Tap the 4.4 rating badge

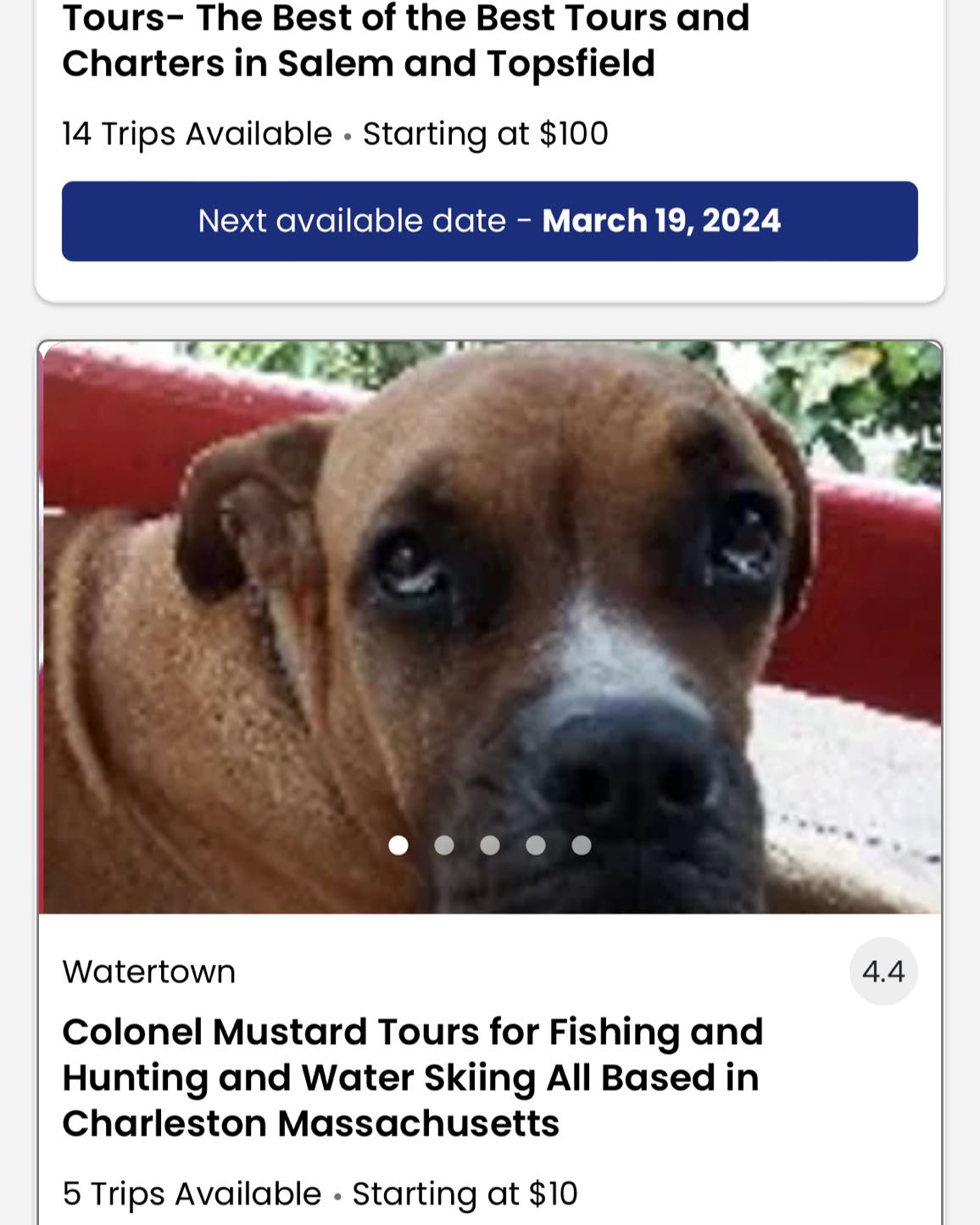pos(883,972)
